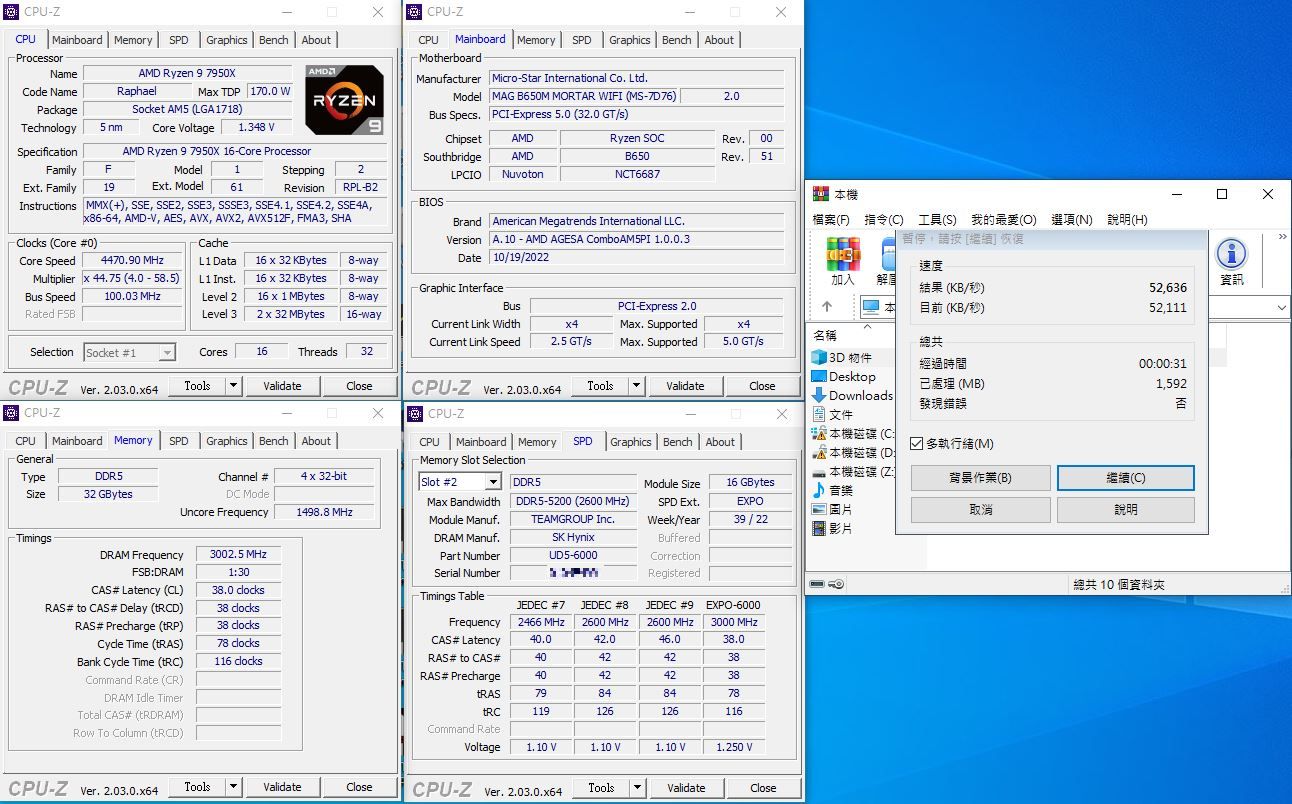This screenshot has height=804, width=1292.
Task: Click the BIOS Date value 10/19/2022
Action: 636,257
